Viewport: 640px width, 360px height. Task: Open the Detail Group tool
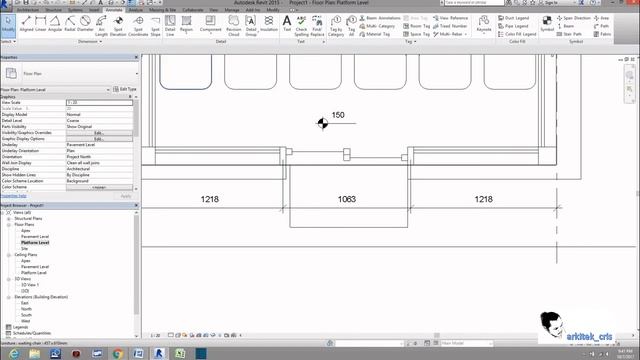point(251,26)
